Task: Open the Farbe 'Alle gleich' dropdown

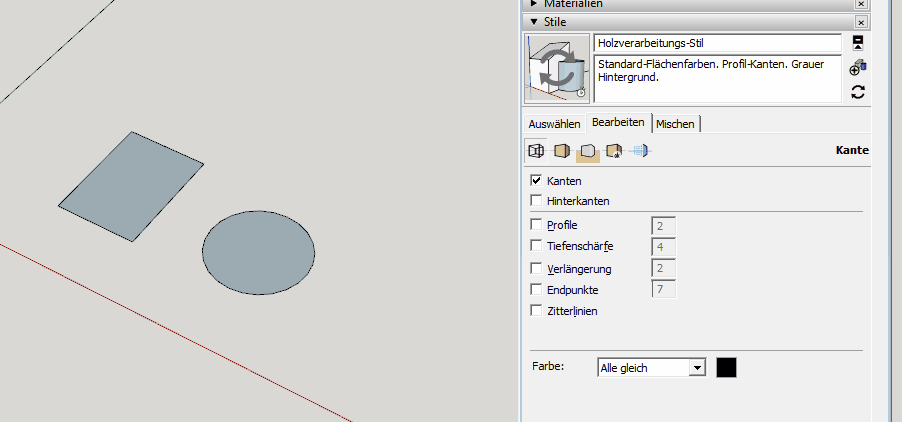Action: [x=651, y=368]
